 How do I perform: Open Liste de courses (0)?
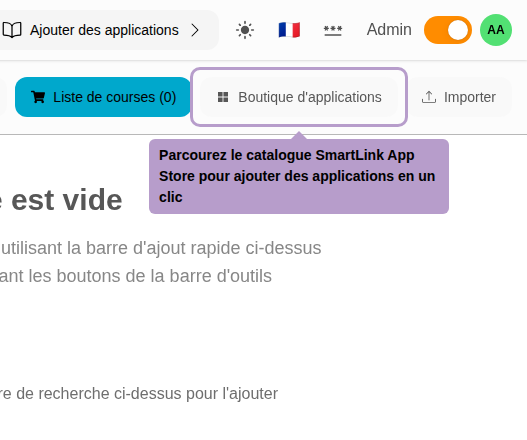103,97
